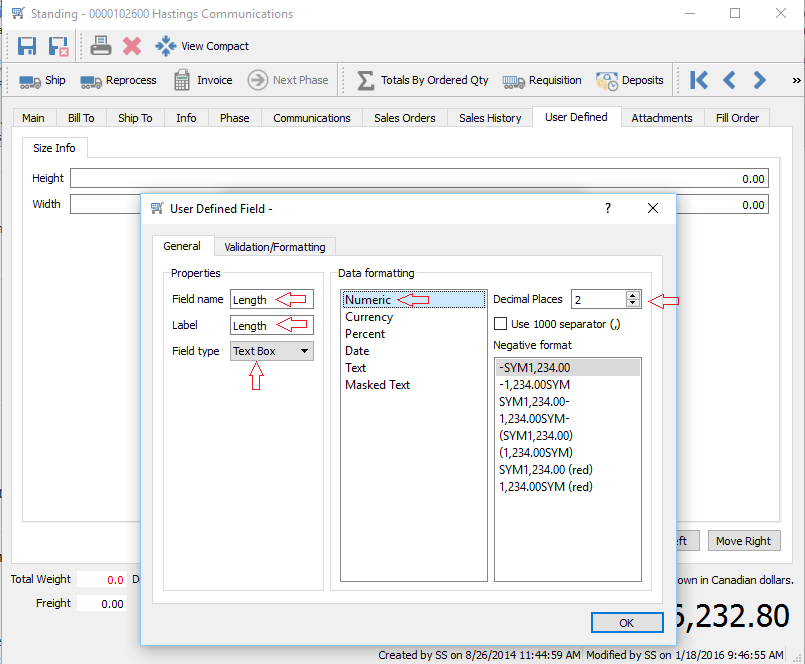Click the save-and-close disk icon
Image resolution: width=805 pixels, height=664 pixels.
point(59,46)
